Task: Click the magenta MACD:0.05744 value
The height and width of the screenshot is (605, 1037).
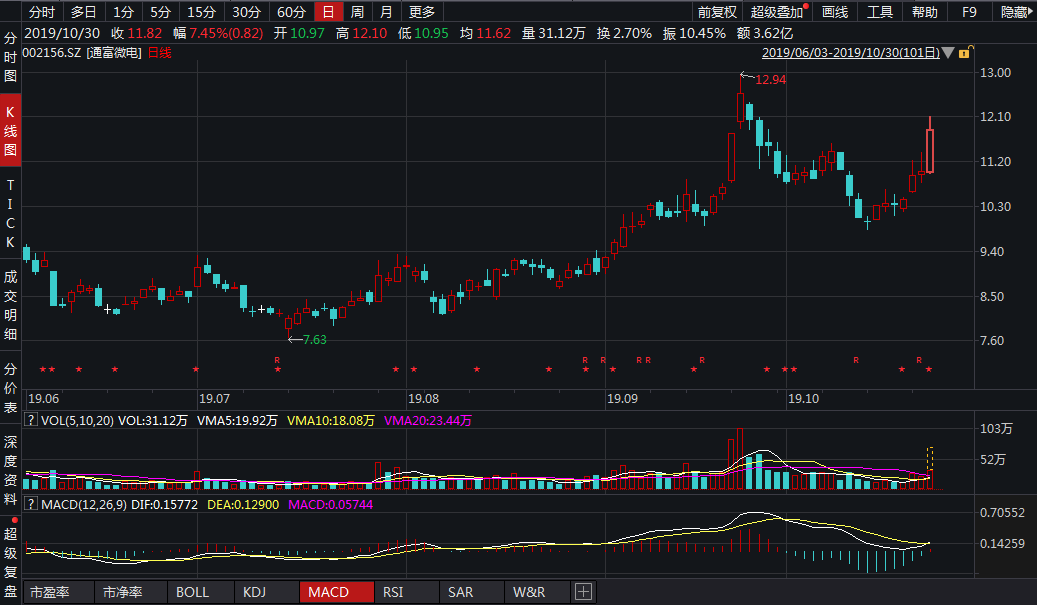Action: pyautogui.click(x=331, y=504)
